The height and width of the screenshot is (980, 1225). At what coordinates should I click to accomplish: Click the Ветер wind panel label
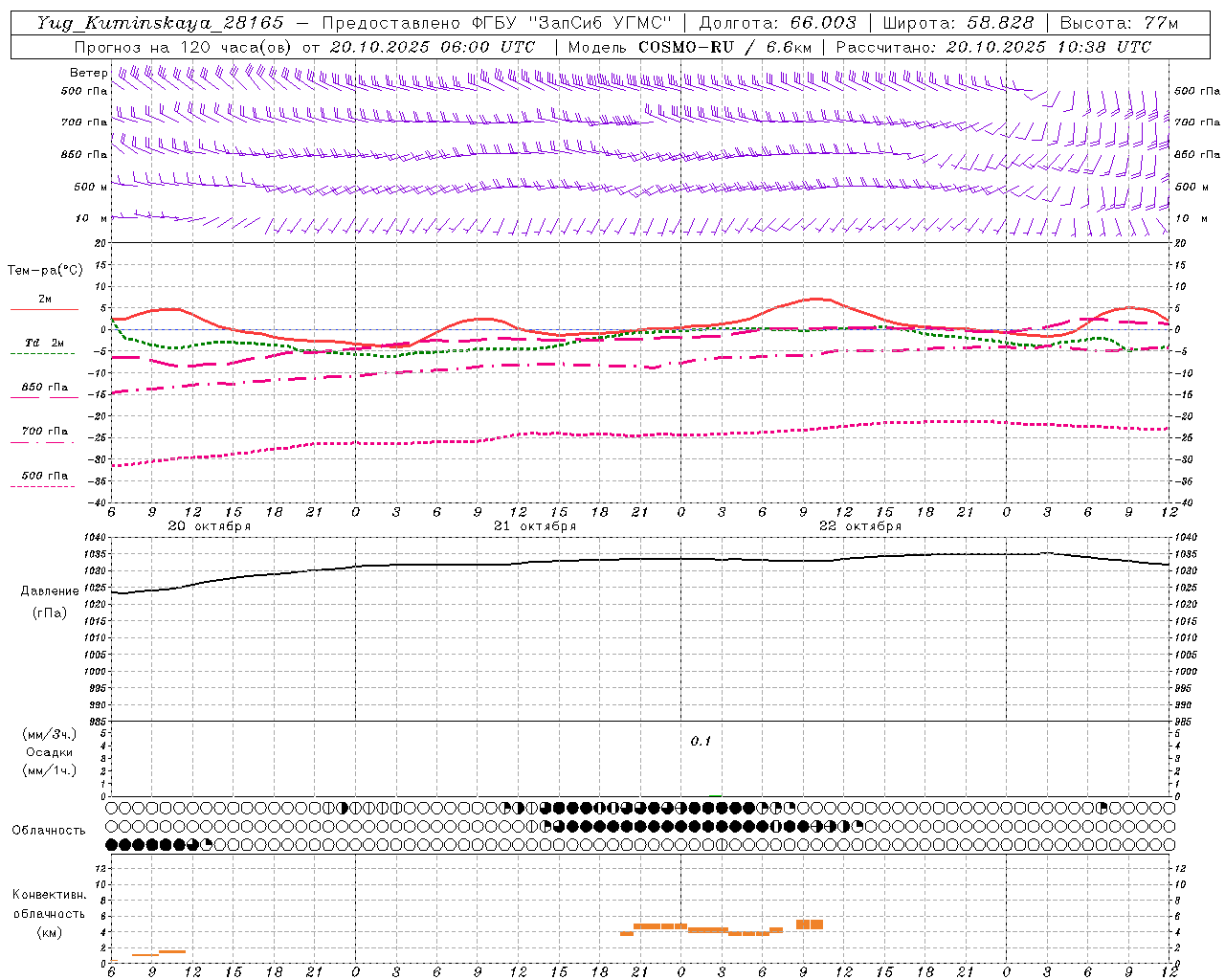[x=88, y=73]
